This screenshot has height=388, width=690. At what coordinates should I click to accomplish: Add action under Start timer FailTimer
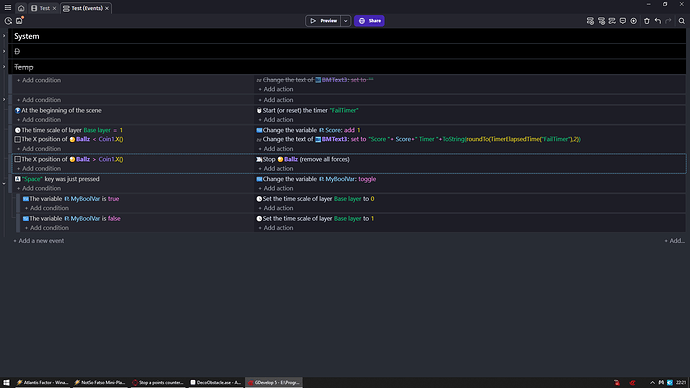pyautogui.click(x=275, y=120)
